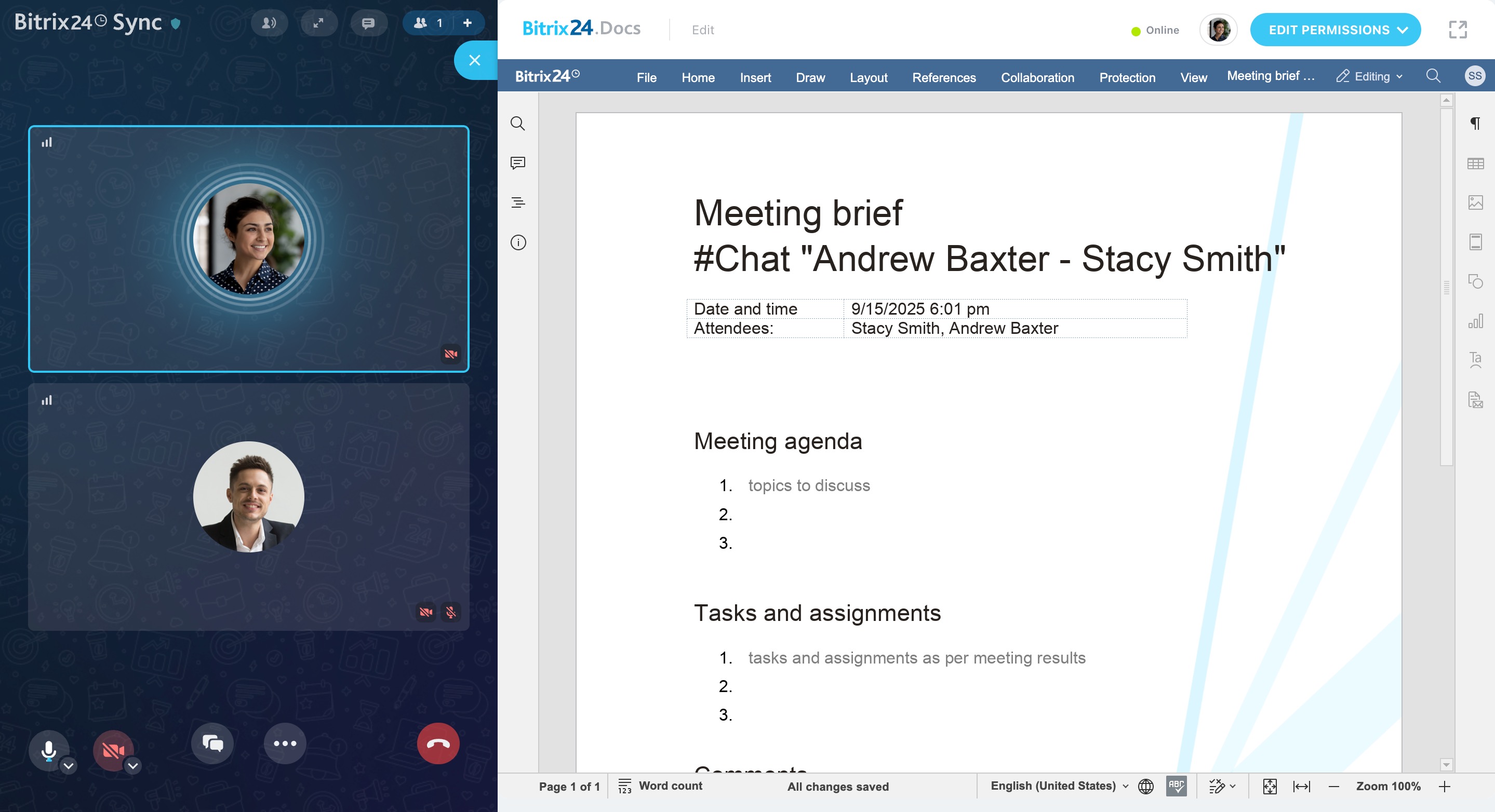Open more call options (three dots)
The height and width of the screenshot is (812, 1495).
[x=285, y=743]
